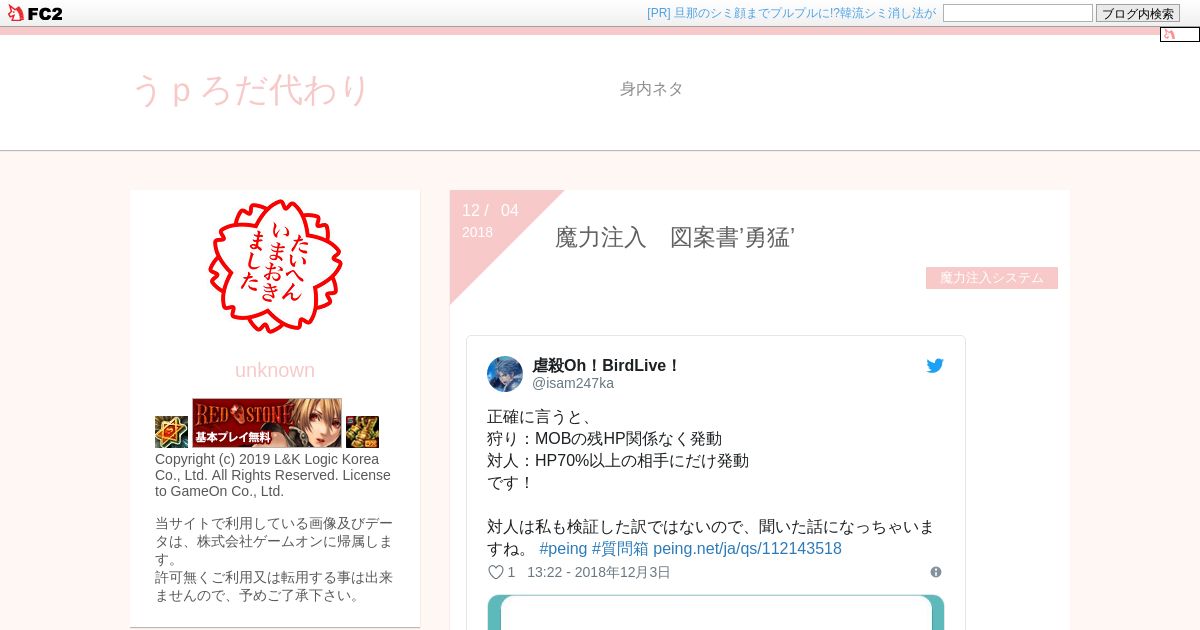Open the peing.net/ja/qs/112143518 link
Screen dimensions: 1200x630
[x=747, y=549]
